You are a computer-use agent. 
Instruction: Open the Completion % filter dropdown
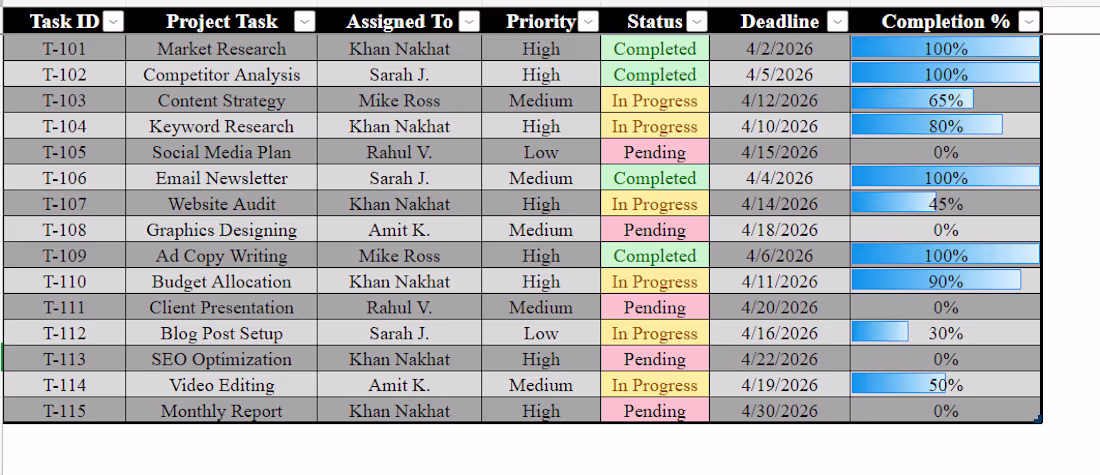coord(1028,22)
